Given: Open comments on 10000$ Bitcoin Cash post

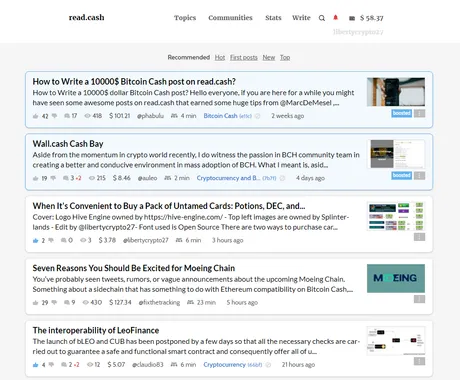Looking at the screenshot, I should 67,116.
